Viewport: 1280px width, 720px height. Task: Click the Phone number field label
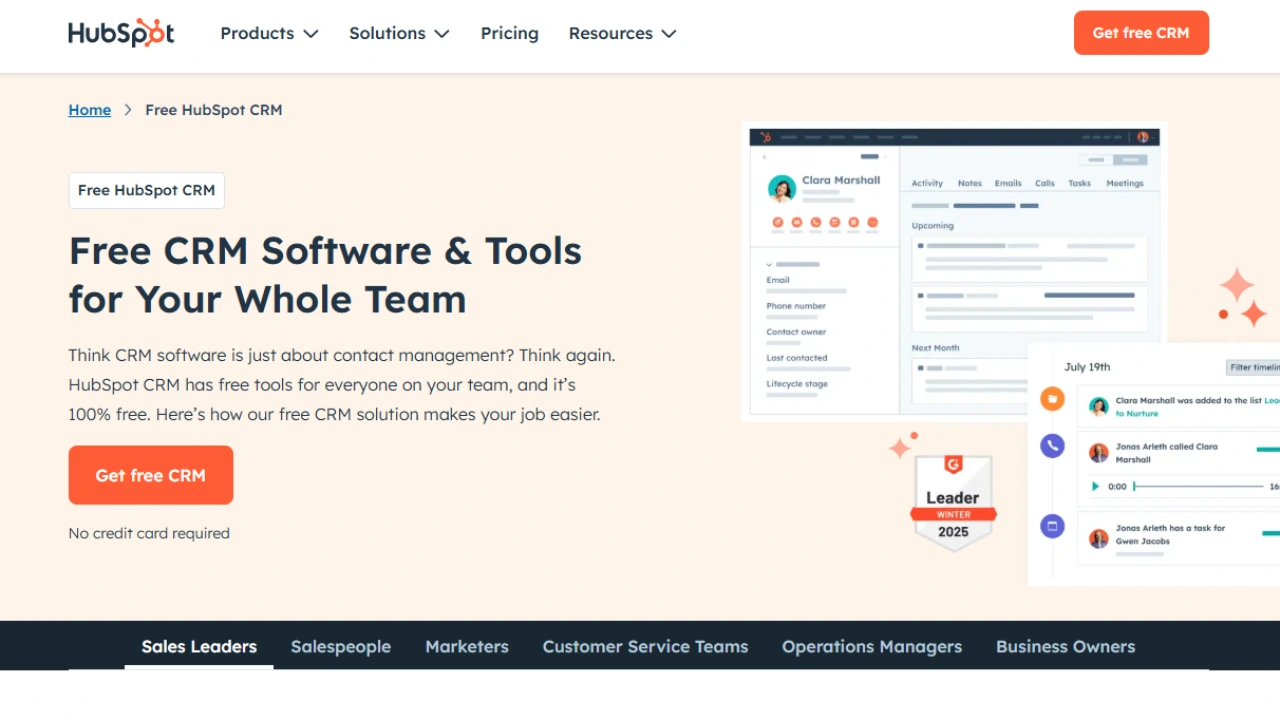click(796, 306)
